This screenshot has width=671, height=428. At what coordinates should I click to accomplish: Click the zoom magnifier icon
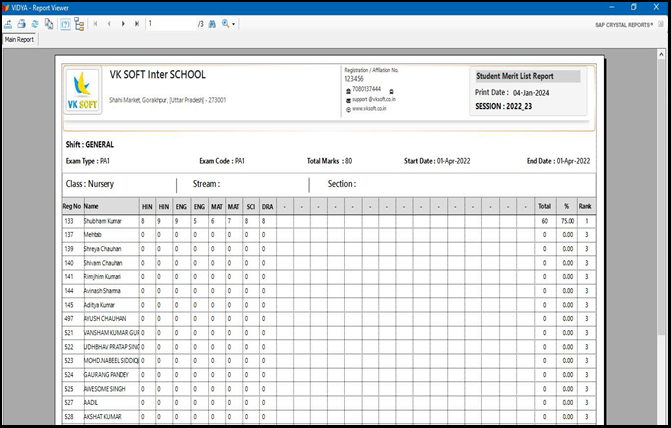point(225,24)
